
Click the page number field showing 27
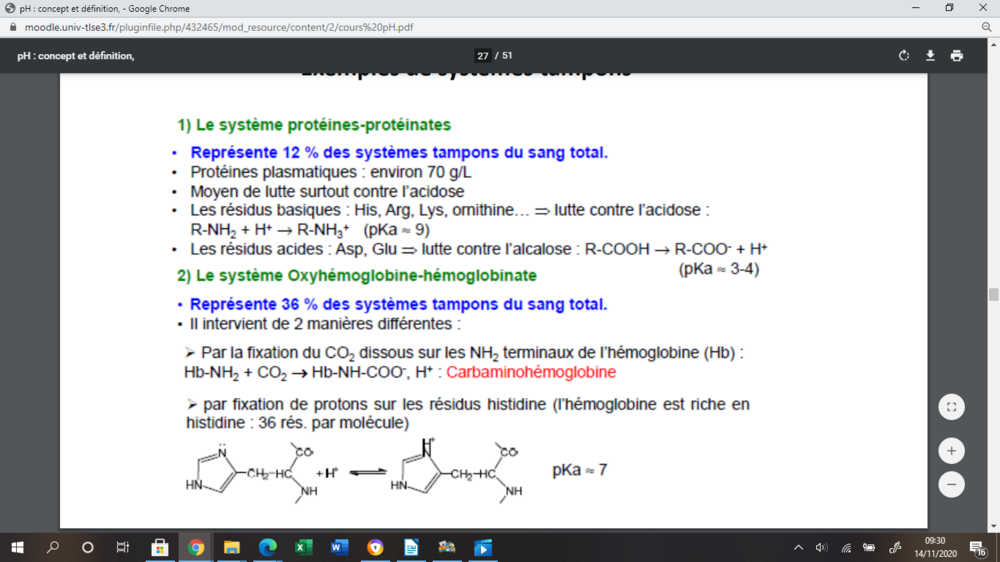coord(483,56)
